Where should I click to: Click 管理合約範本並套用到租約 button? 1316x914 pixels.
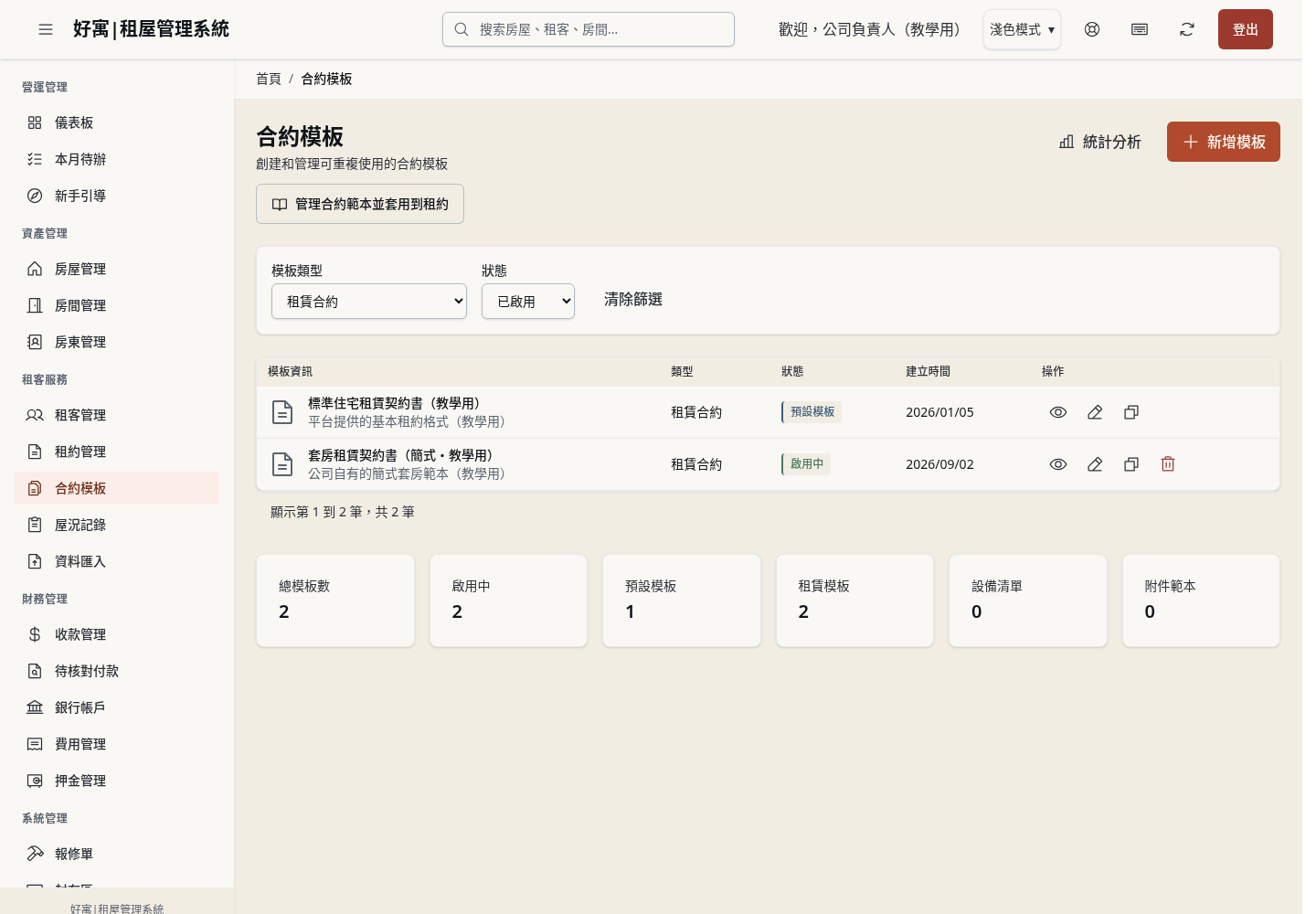coord(360,204)
